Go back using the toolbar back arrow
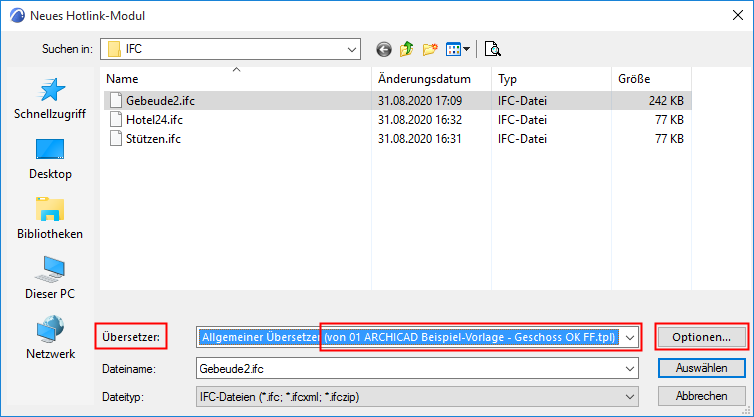 pyautogui.click(x=384, y=49)
